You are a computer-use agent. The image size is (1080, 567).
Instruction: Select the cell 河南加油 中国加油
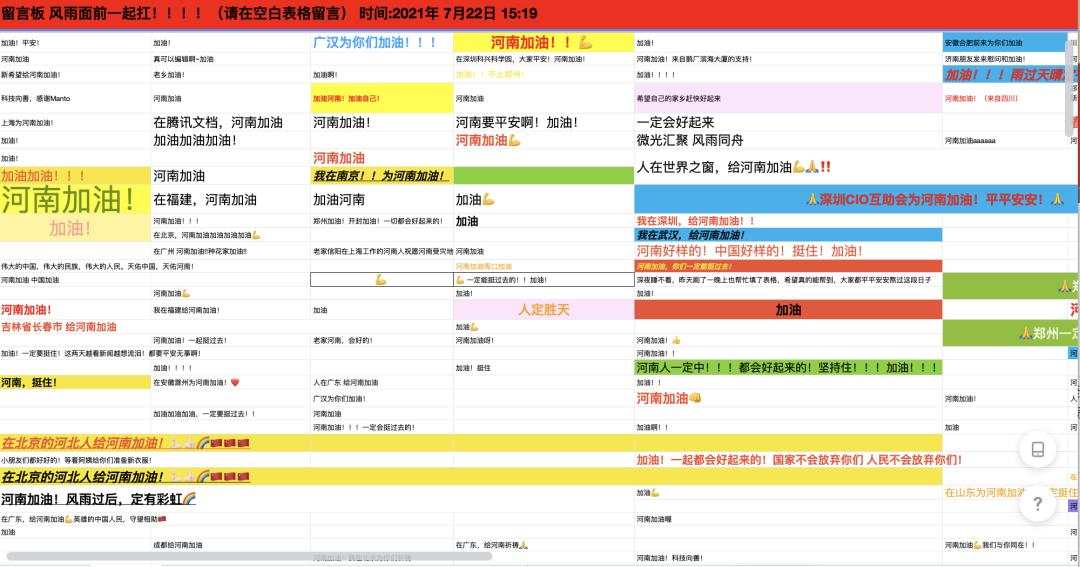click(x=76, y=280)
